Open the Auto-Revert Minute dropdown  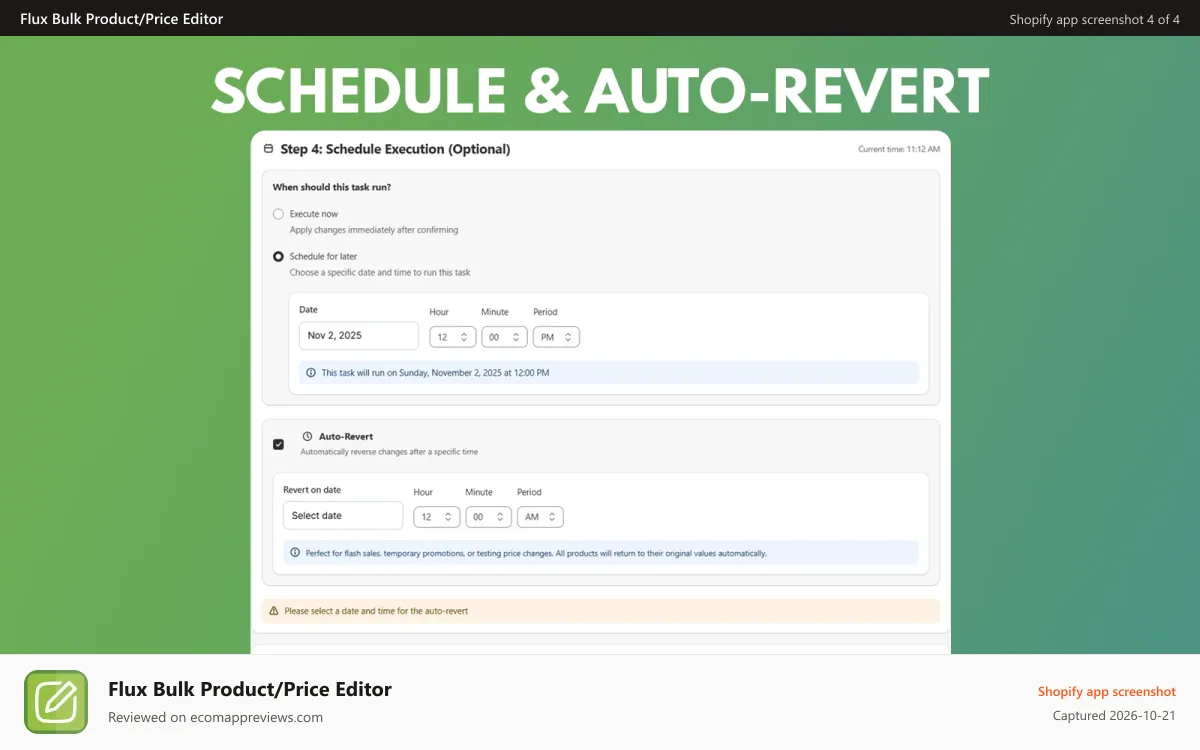pos(489,517)
